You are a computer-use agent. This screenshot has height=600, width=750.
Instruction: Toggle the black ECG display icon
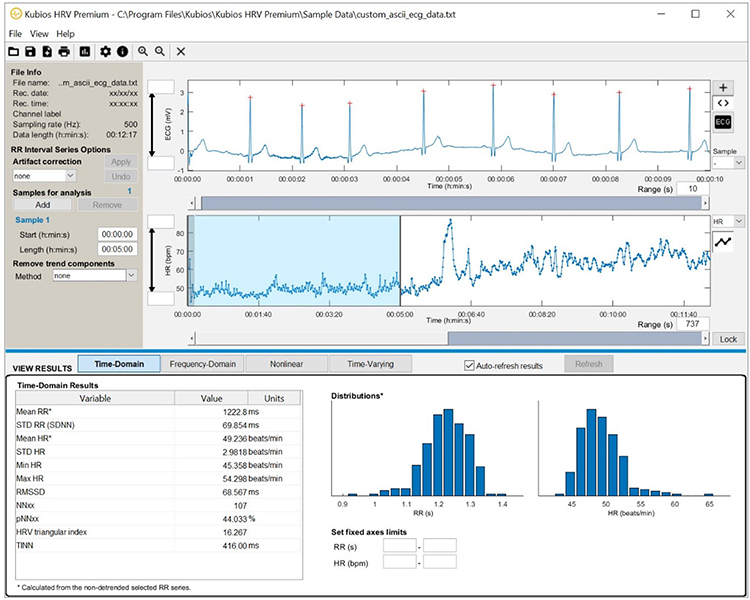tap(722, 121)
